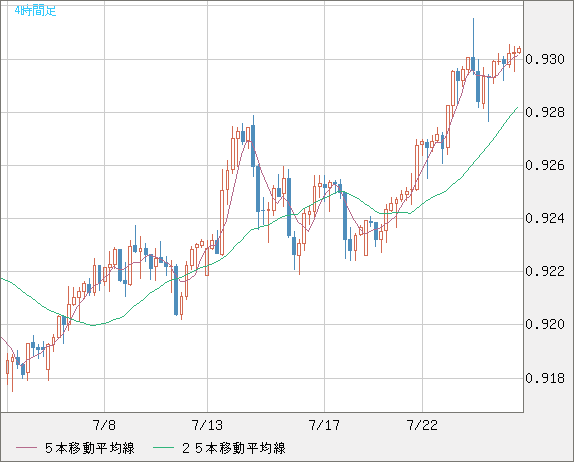Click the 4時間足 timeframe label
This screenshot has height=462, width=574.
coord(36,11)
